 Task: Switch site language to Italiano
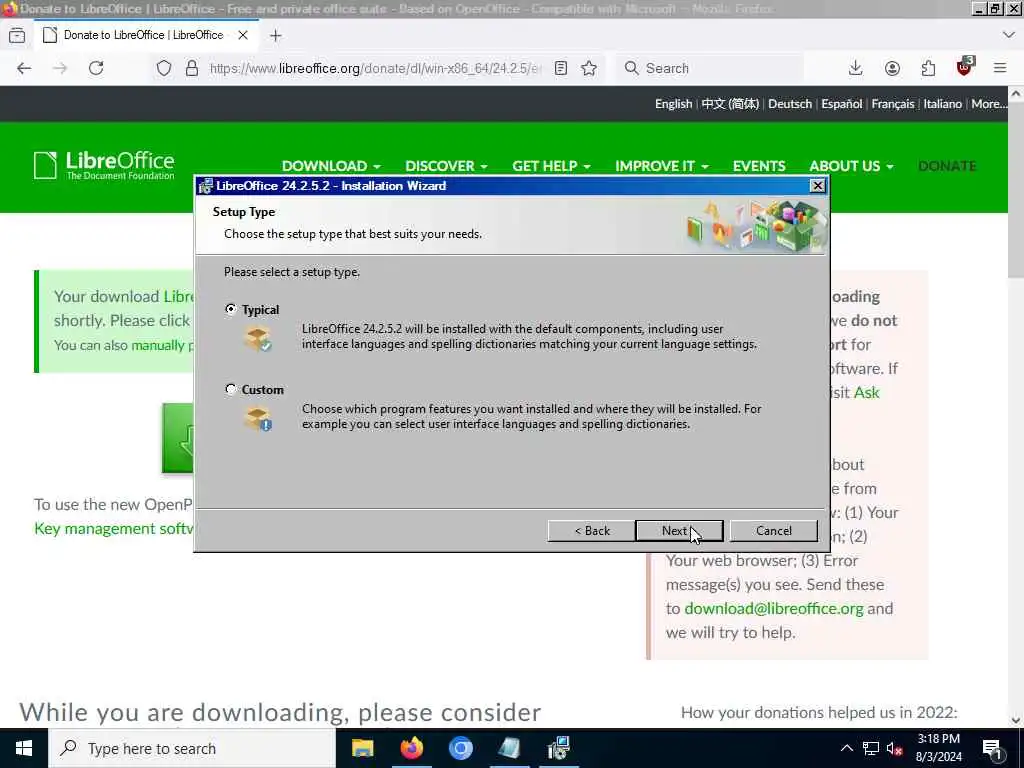click(x=942, y=104)
